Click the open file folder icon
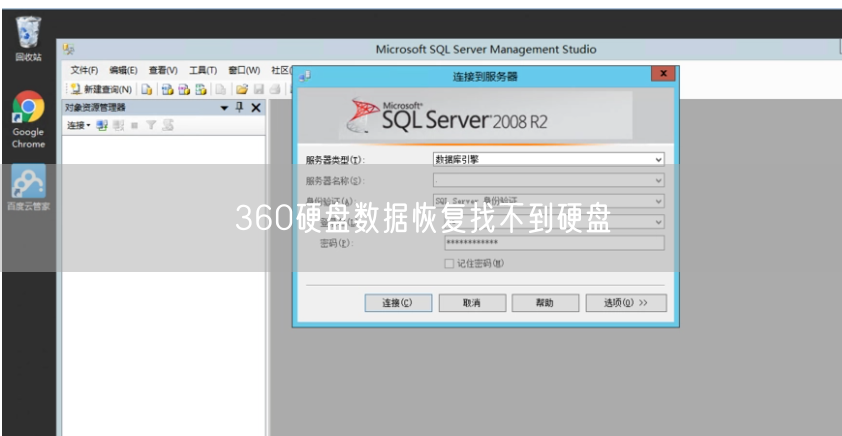Screen dimensions: 842x436 242,89
